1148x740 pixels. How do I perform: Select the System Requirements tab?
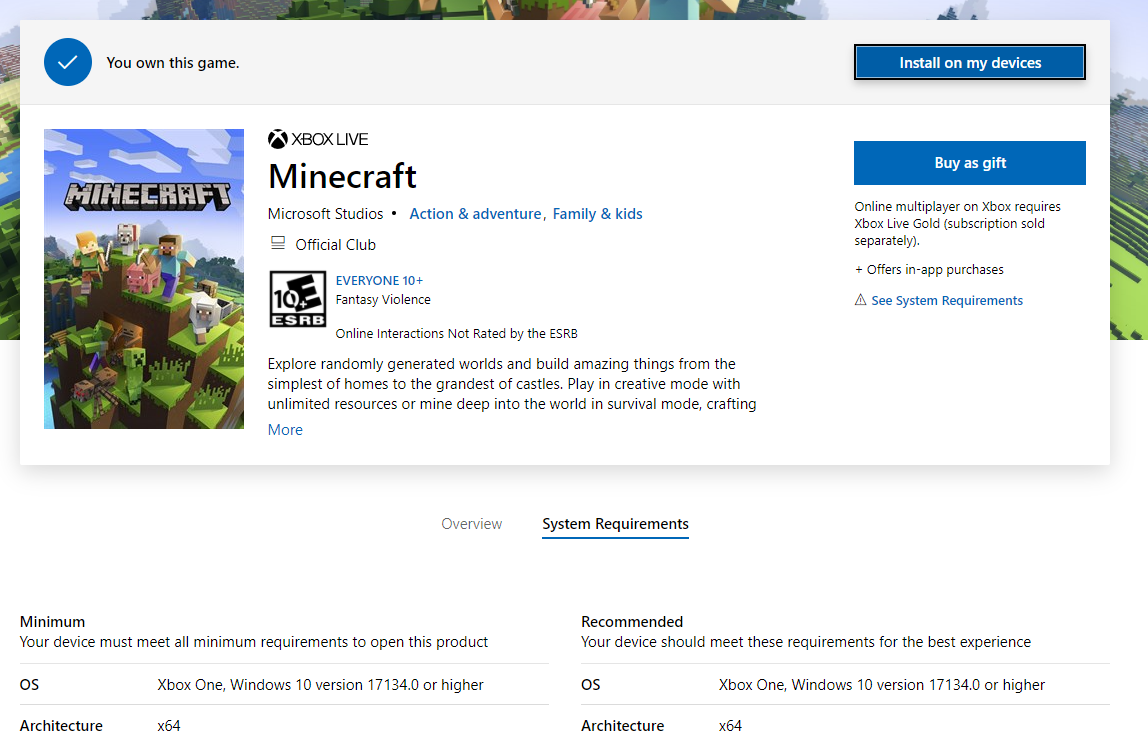click(x=615, y=524)
